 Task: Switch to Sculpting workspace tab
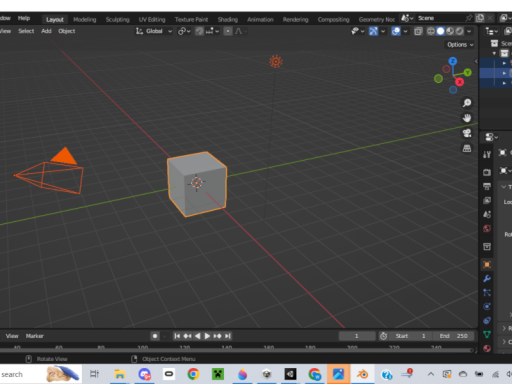click(117, 20)
